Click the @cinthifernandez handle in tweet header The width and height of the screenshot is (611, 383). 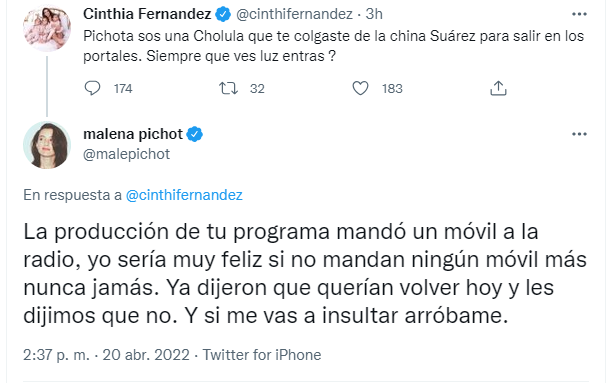coord(295,14)
